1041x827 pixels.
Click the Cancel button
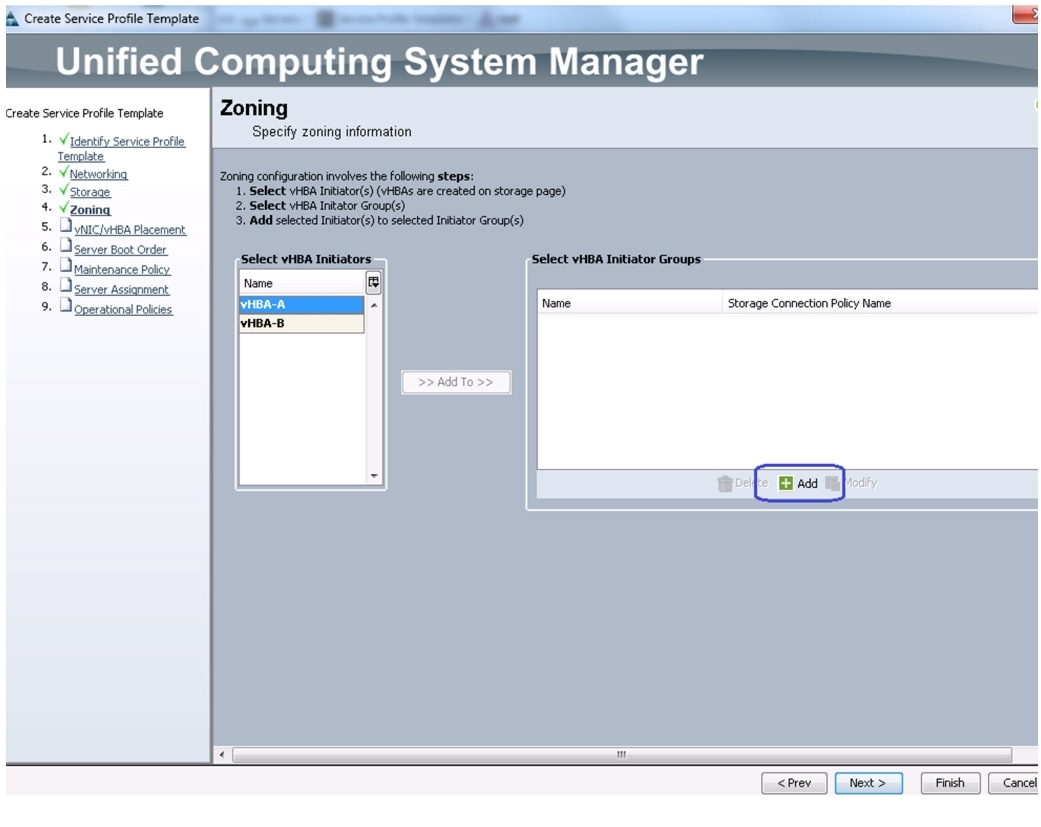click(1014, 783)
